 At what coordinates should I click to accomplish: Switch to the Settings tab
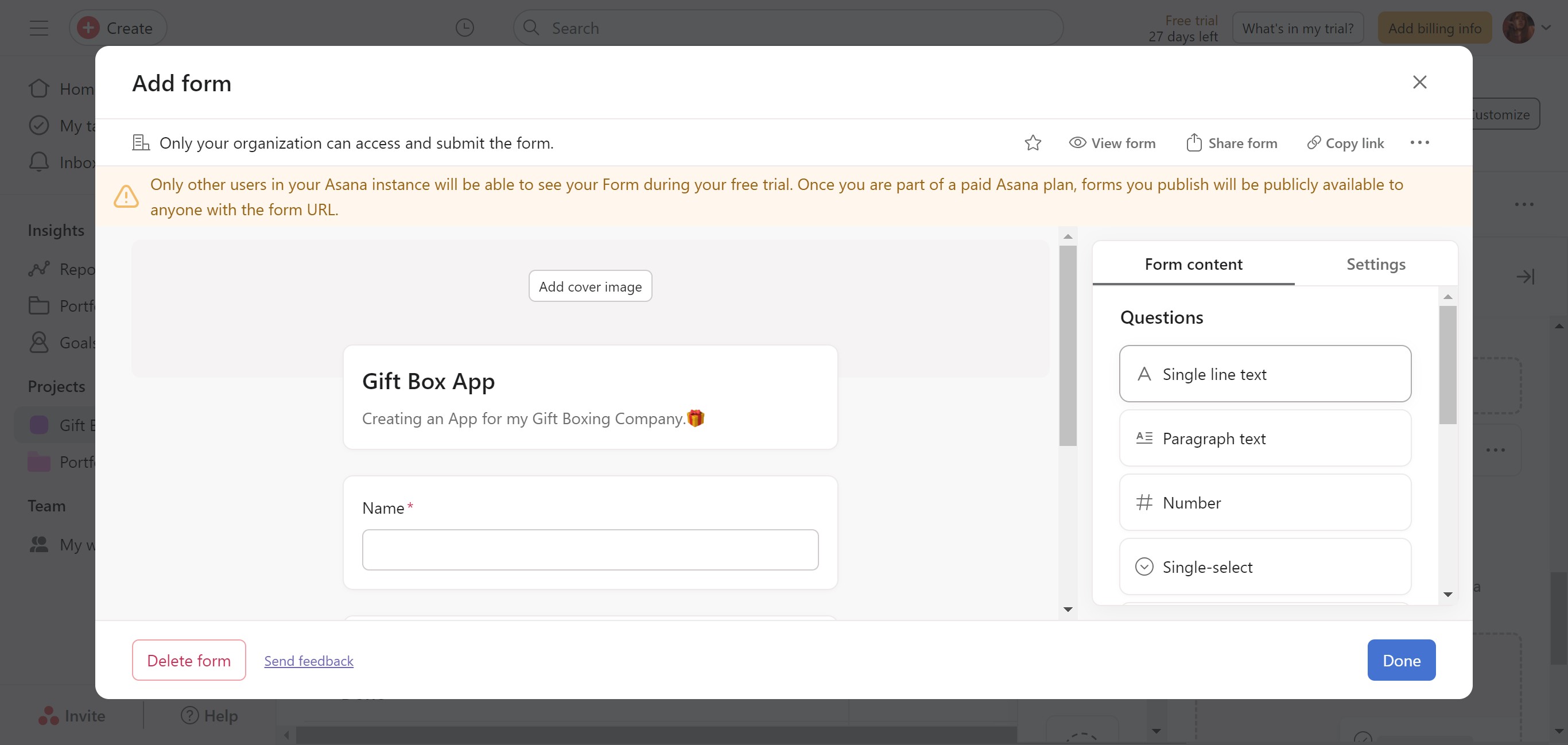[x=1375, y=264]
